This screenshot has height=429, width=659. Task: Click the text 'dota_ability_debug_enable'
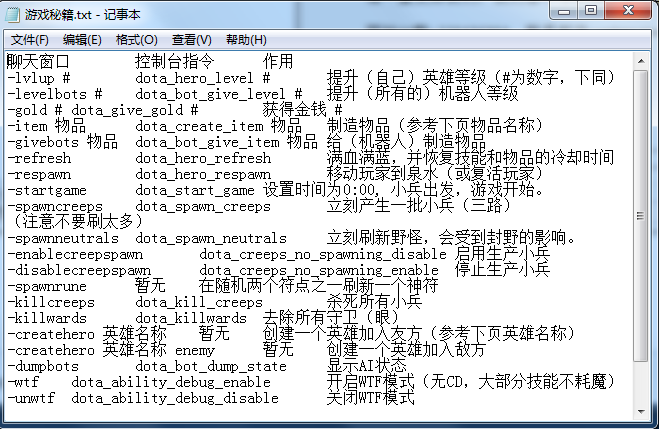171,382
